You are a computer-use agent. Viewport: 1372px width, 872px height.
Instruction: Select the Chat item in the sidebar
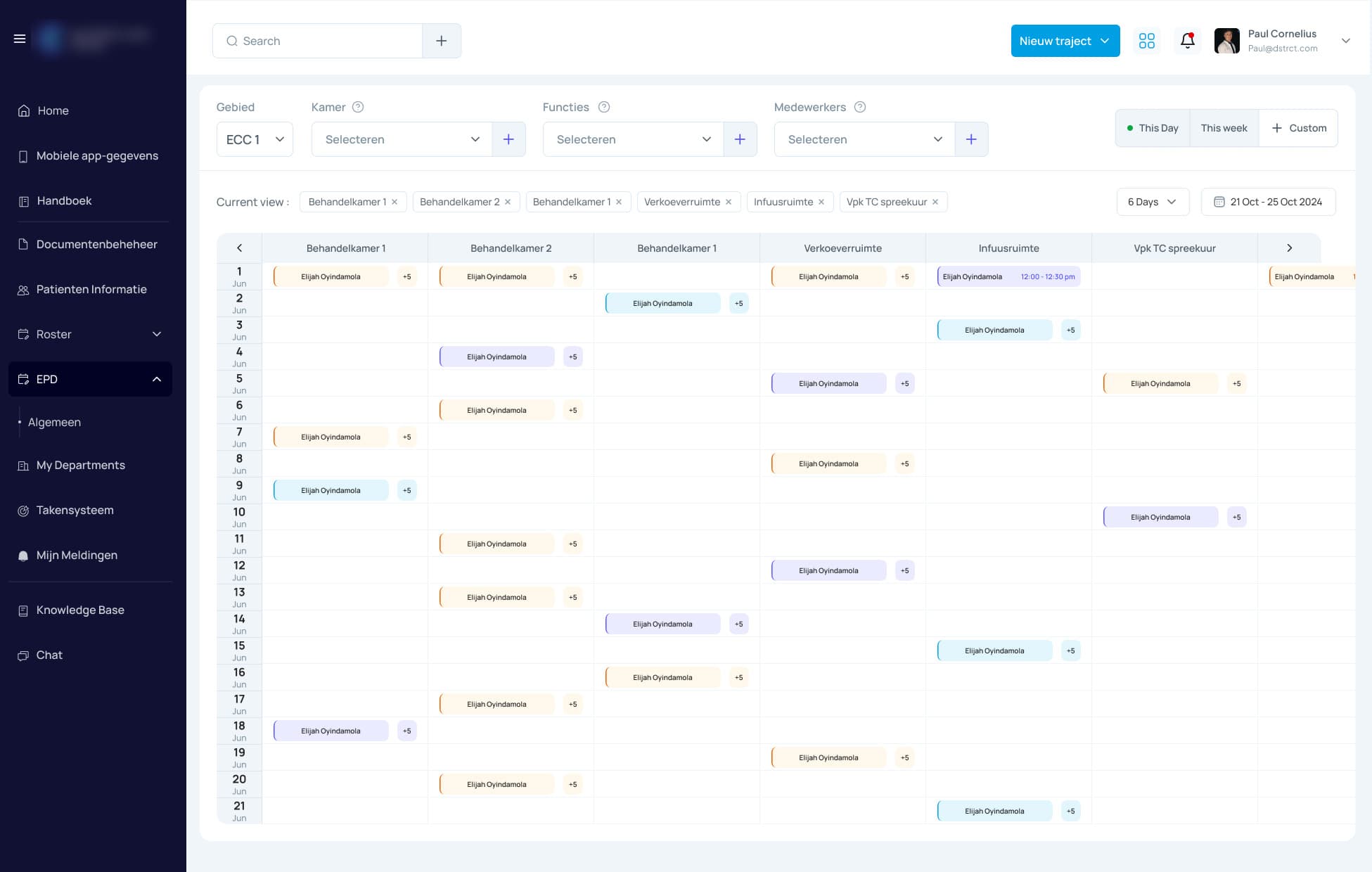click(49, 655)
